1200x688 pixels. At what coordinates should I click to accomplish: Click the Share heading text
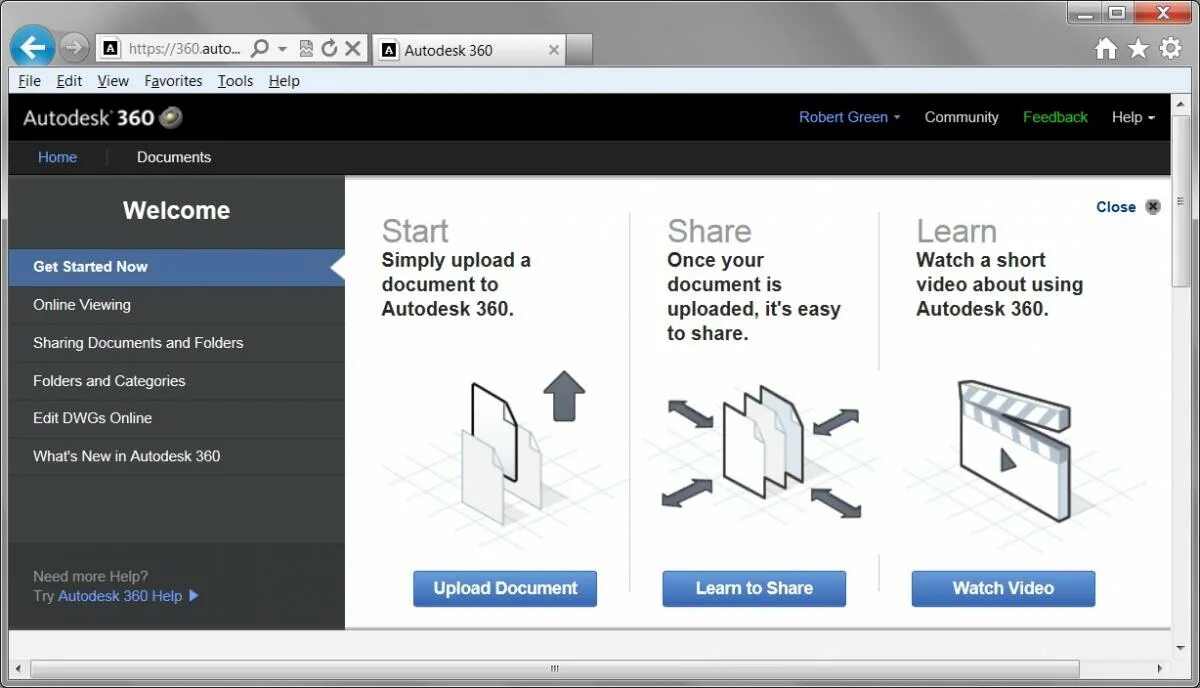click(709, 231)
